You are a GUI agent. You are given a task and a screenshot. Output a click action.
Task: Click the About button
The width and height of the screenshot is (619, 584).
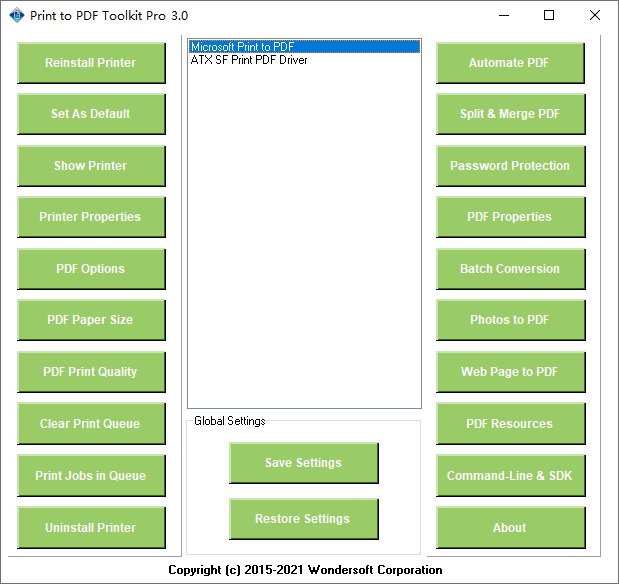click(510, 528)
